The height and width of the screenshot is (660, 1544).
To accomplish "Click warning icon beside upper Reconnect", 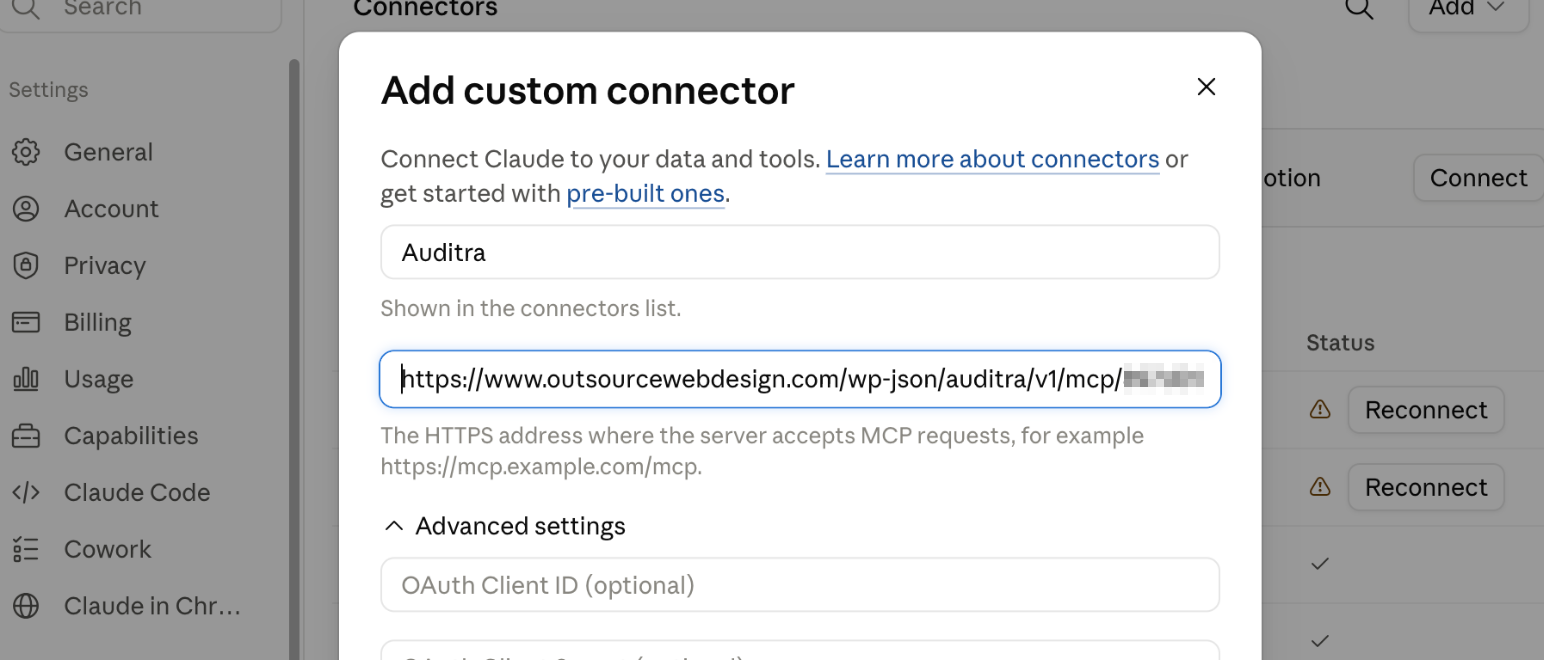I will click(1320, 409).
